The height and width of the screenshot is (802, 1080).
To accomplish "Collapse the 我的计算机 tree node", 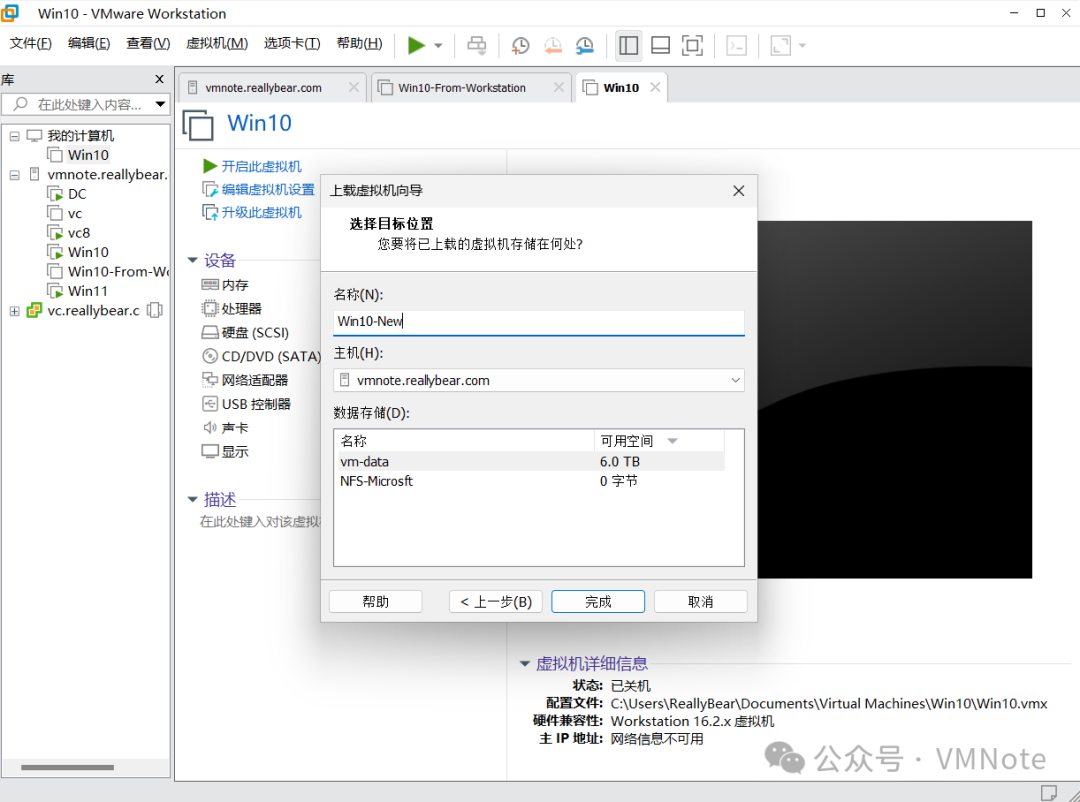I will 14,136.
